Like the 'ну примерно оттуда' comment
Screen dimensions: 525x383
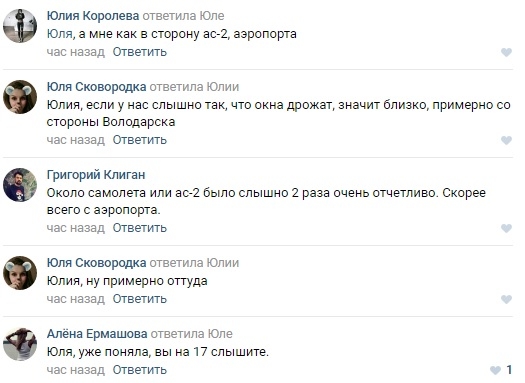506,299
